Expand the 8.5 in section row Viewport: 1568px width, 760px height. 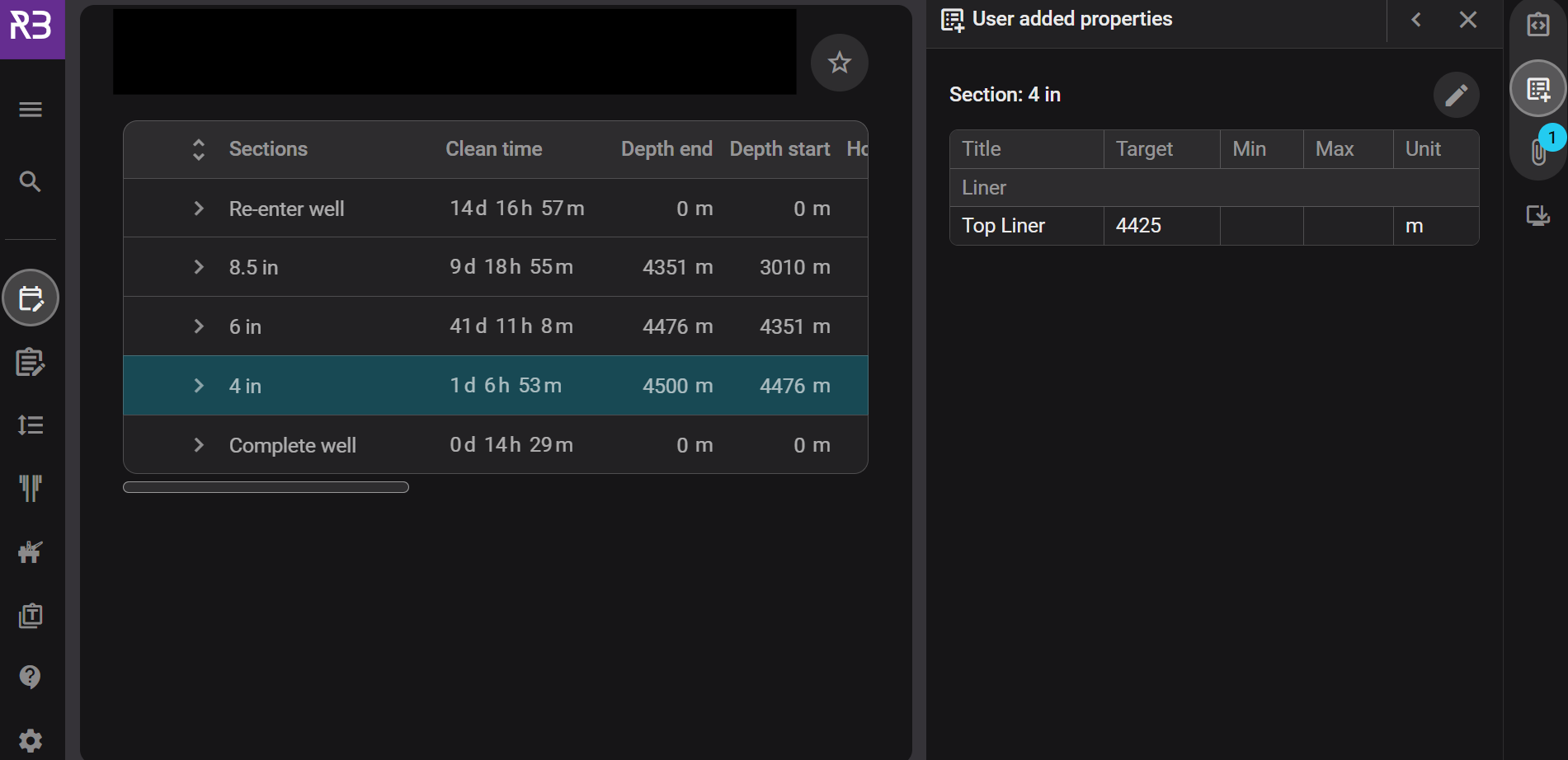[199, 267]
